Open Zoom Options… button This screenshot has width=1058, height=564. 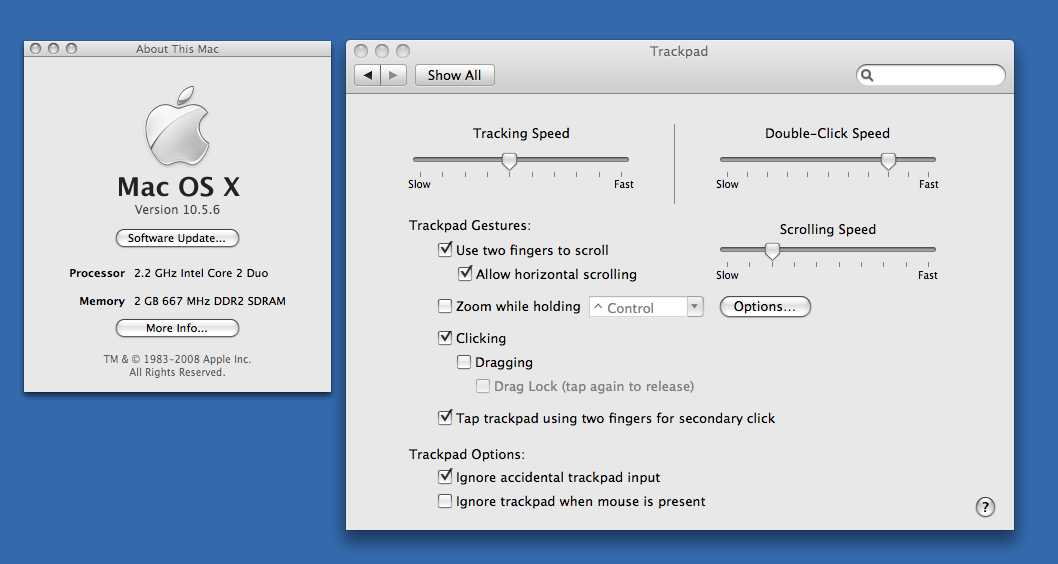click(765, 306)
